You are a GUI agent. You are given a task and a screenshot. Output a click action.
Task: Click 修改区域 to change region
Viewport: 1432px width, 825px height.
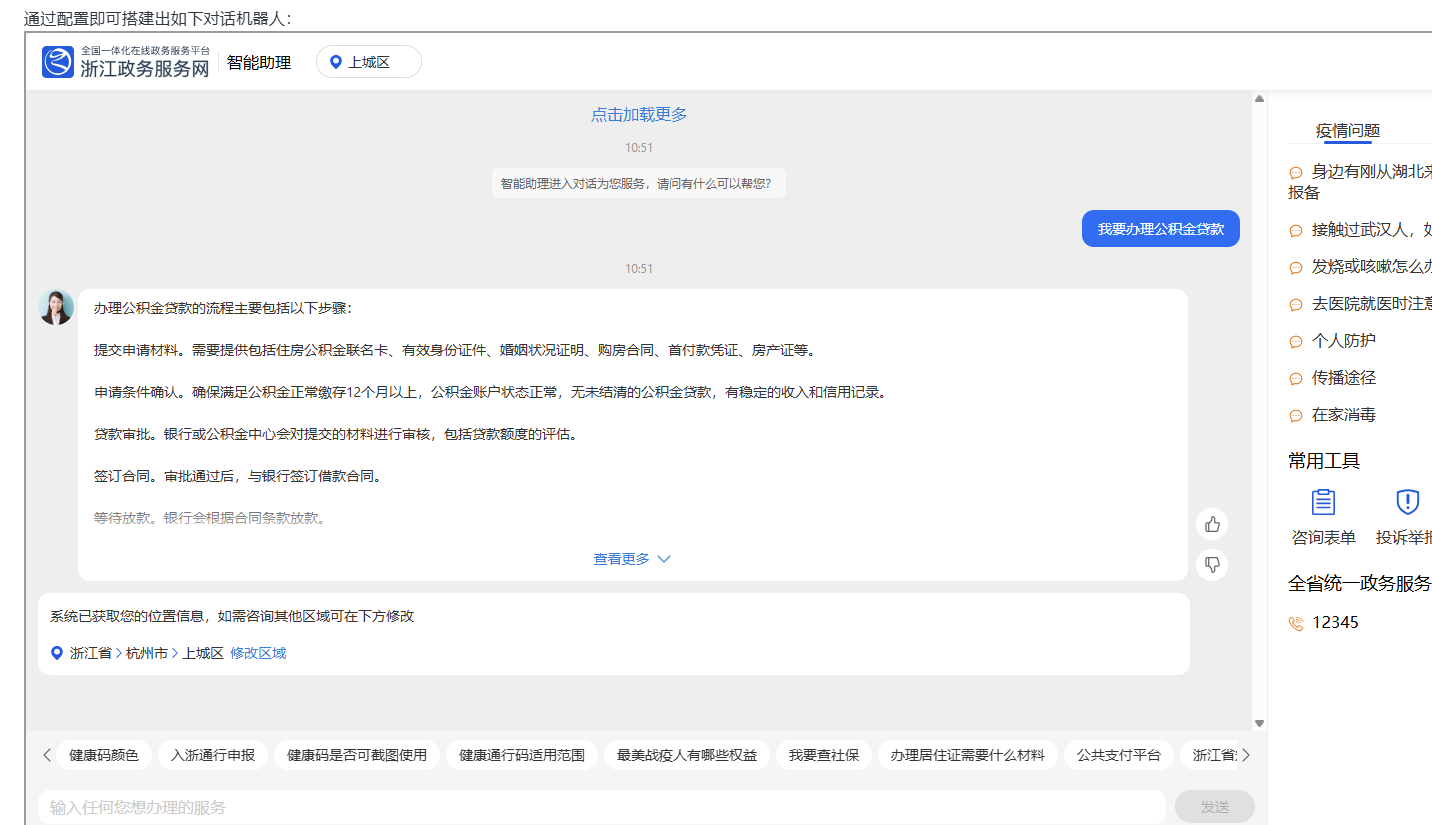coord(258,653)
